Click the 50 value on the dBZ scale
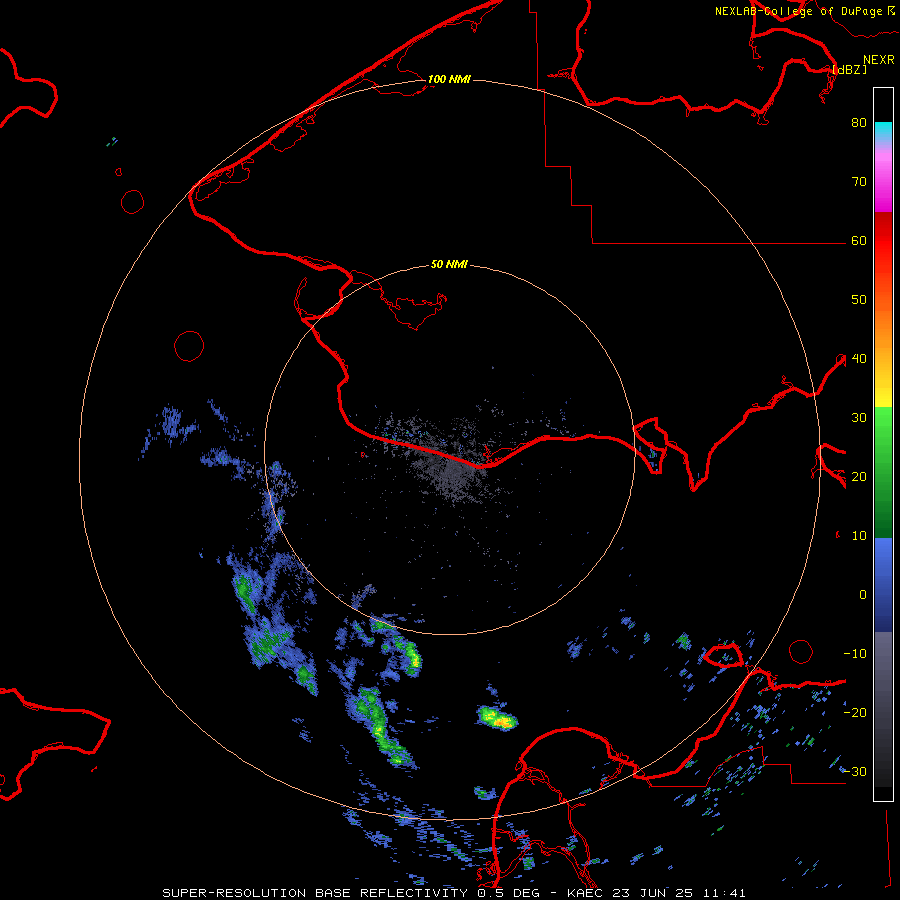Viewport: 900px width, 900px height. (x=859, y=300)
